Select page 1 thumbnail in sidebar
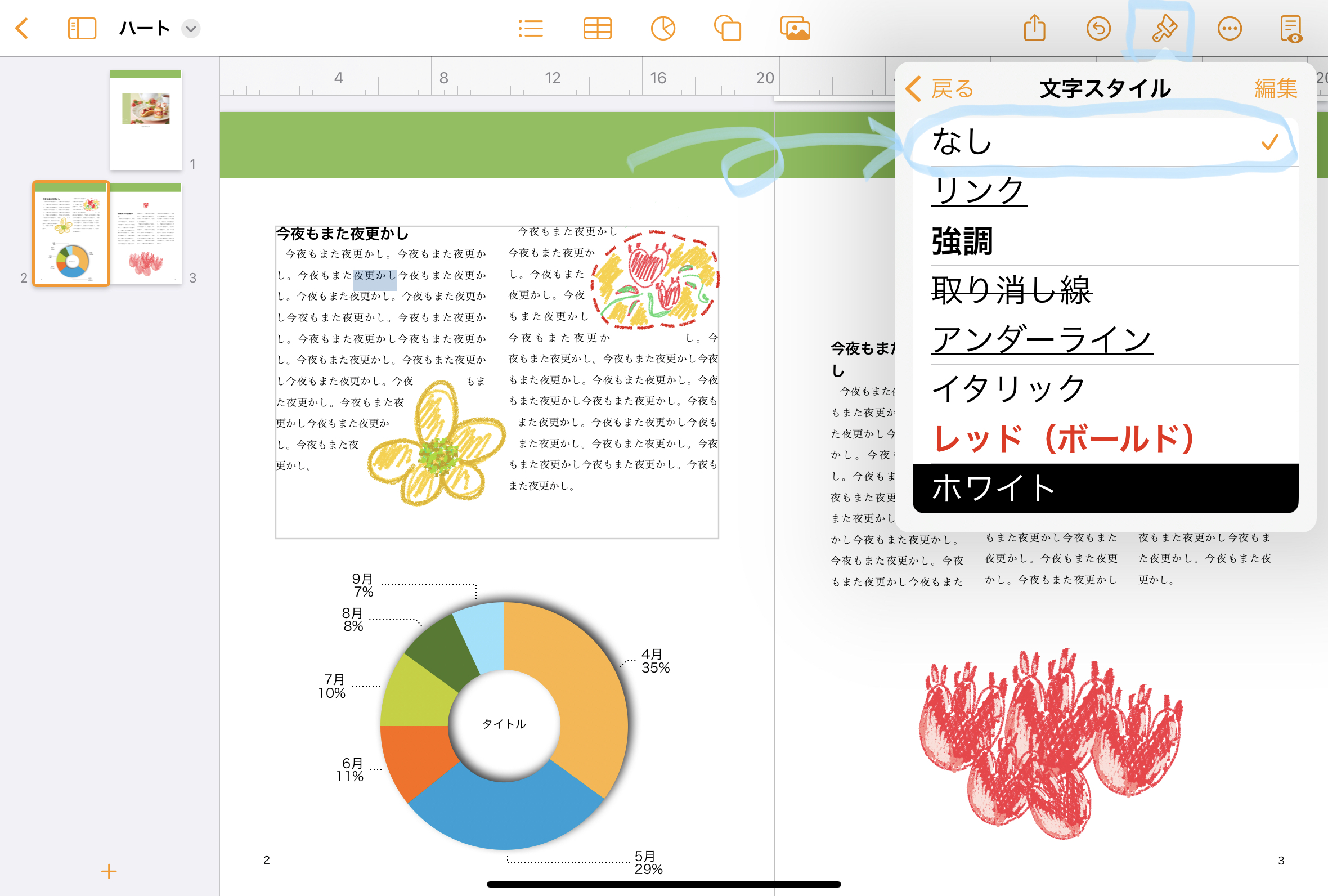 pyautogui.click(x=146, y=120)
